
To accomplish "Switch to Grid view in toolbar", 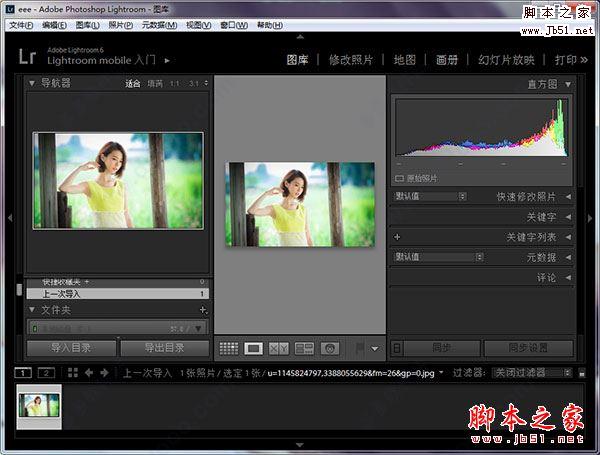I will [228, 348].
